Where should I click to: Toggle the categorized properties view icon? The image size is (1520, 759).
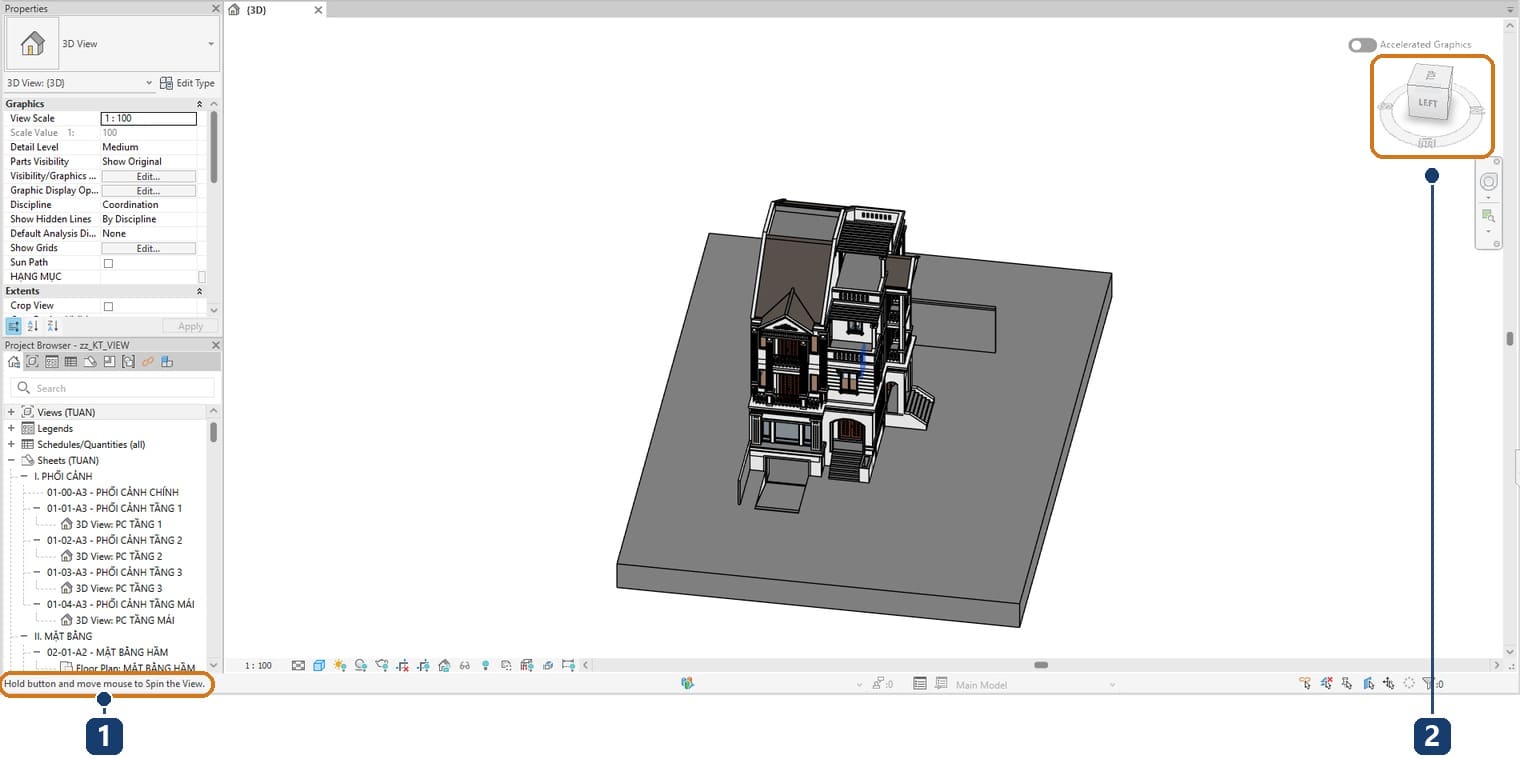click(x=14, y=326)
